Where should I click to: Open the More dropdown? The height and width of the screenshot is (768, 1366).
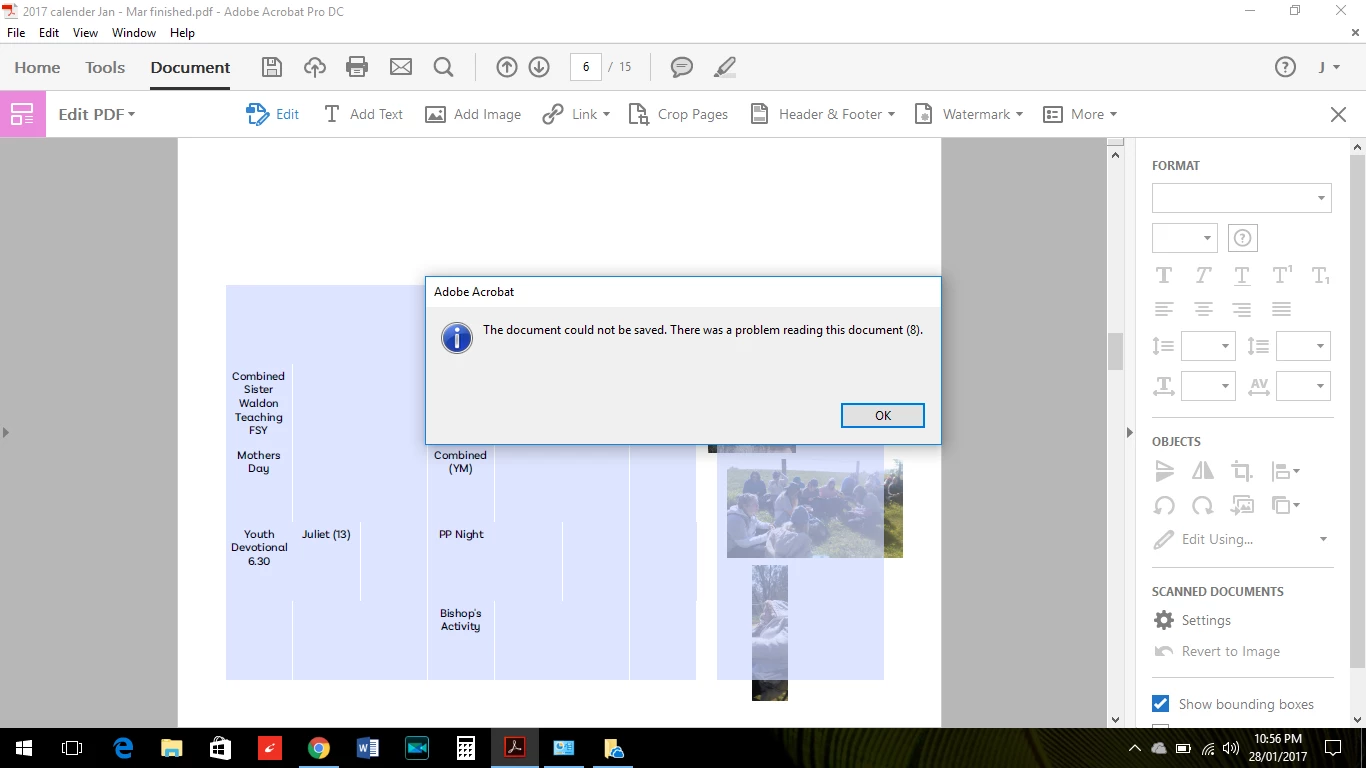(x=1080, y=114)
